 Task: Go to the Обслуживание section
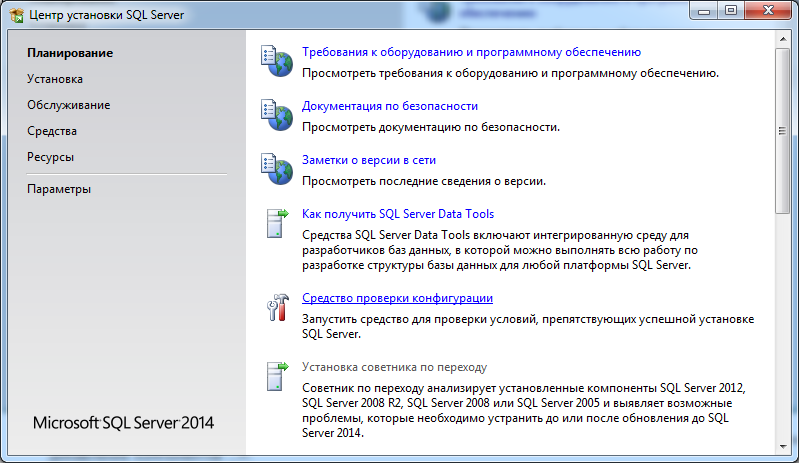[68, 105]
